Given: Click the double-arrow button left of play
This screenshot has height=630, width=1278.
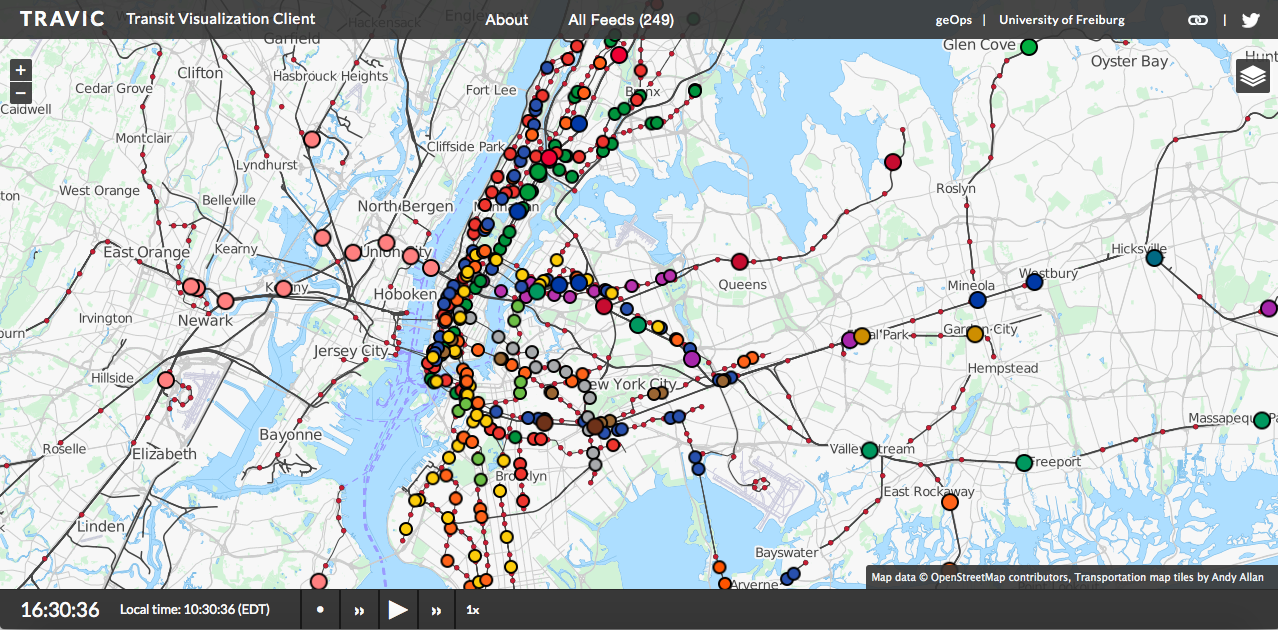Looking at the screenshot, I should (x=359, y=610).
